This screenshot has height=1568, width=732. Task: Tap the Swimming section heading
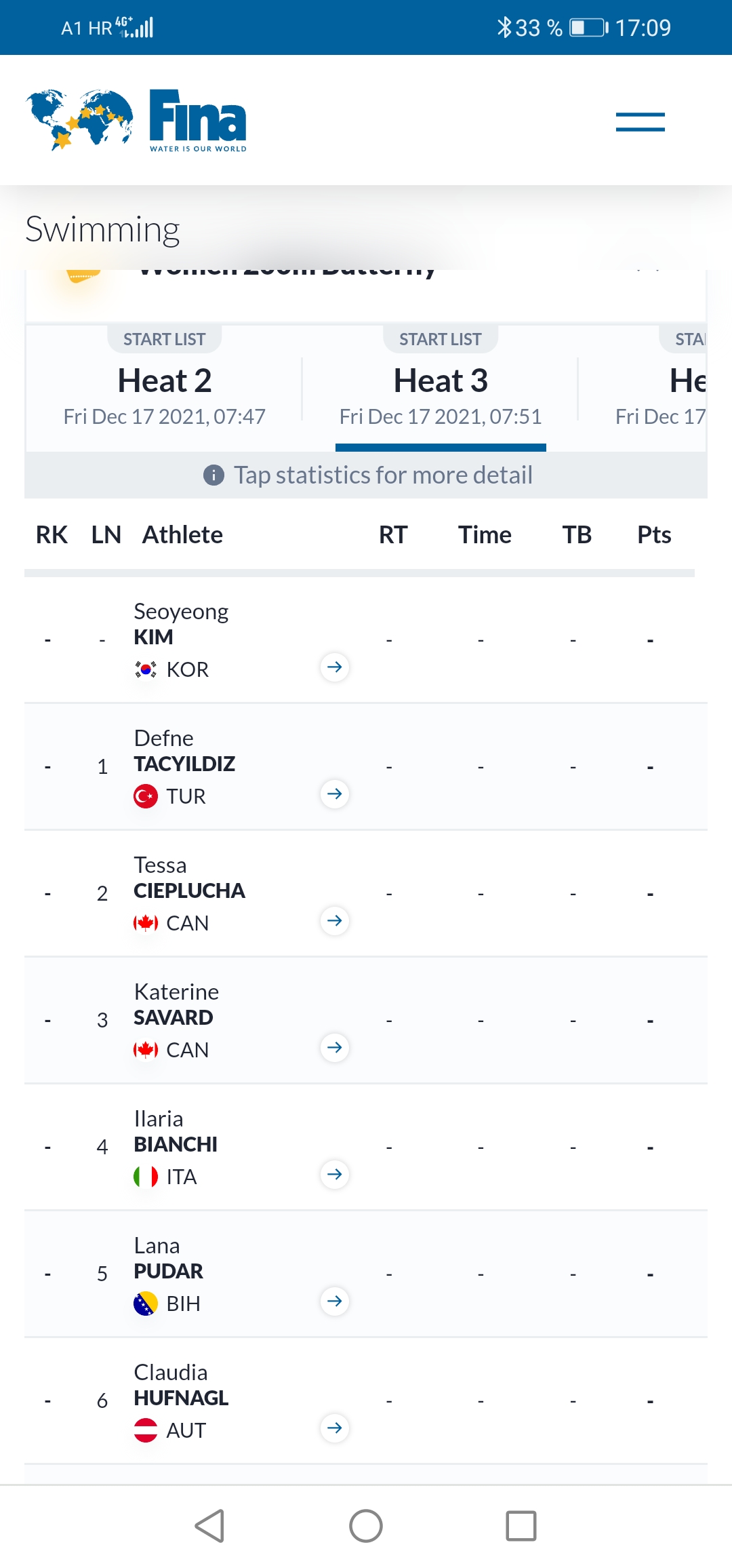tap(102, 229)
